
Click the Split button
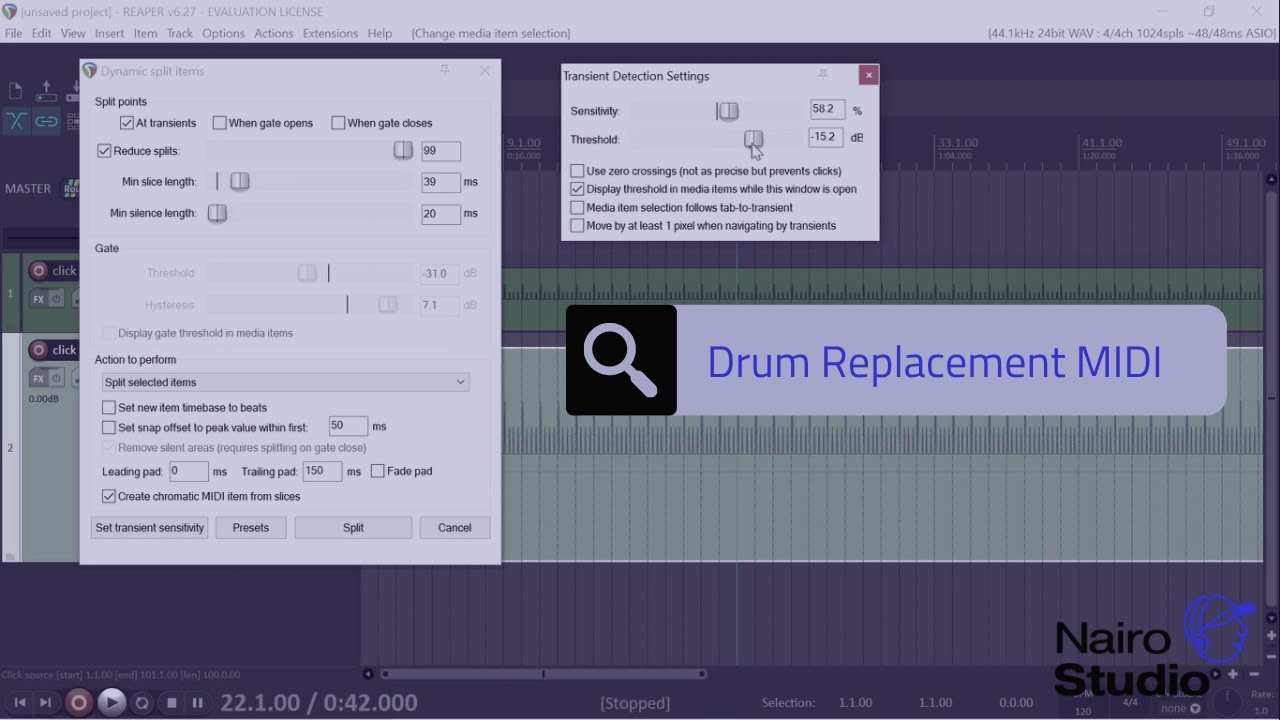point(353,528)
